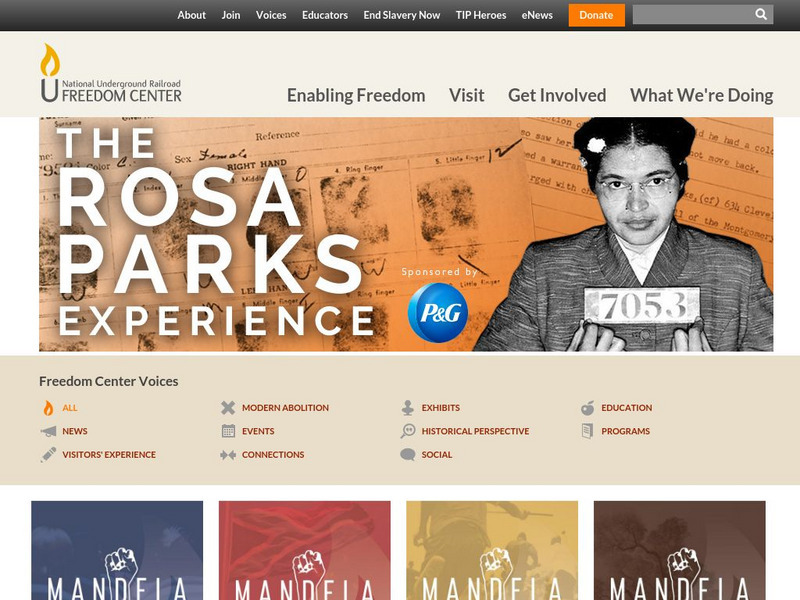The width and height of the screenshot is (800, 600).
Task: Click the Modern Abolition cross icon
Action: [228, 408]
